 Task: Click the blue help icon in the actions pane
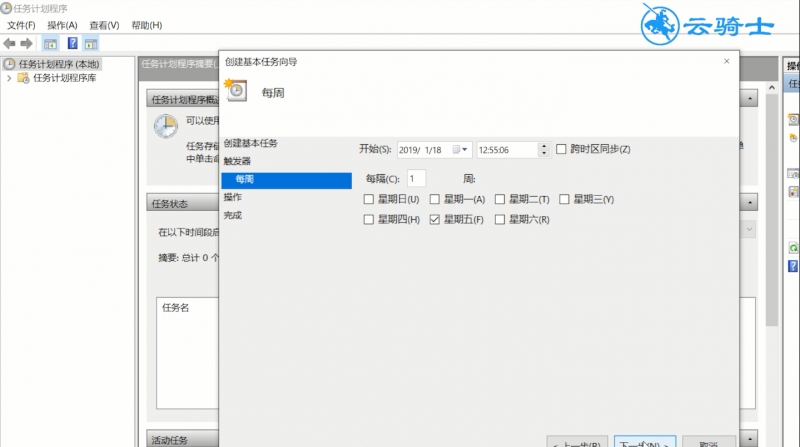pos(793,266)
